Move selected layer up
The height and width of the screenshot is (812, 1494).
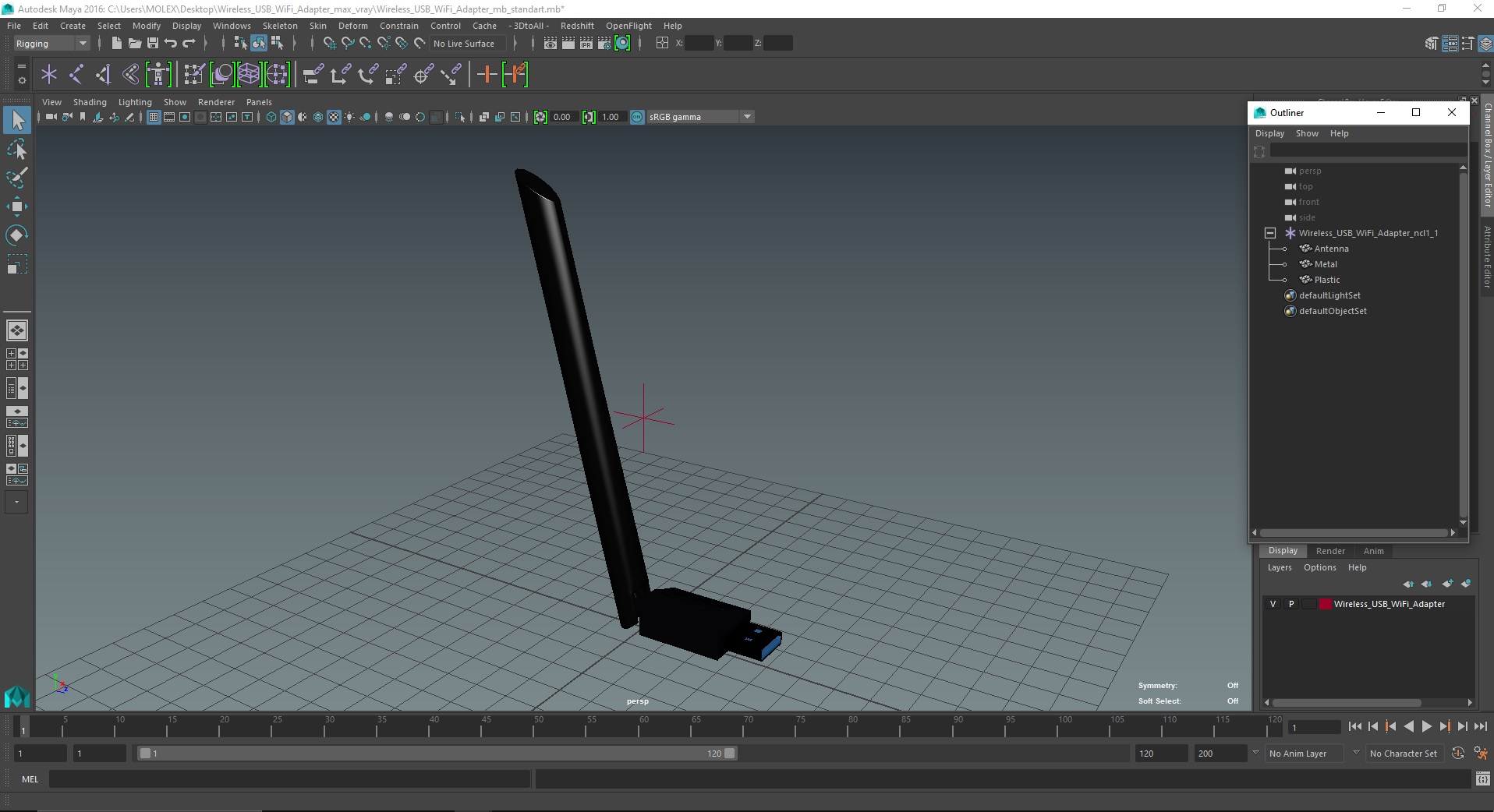(x=1408, y=584)
